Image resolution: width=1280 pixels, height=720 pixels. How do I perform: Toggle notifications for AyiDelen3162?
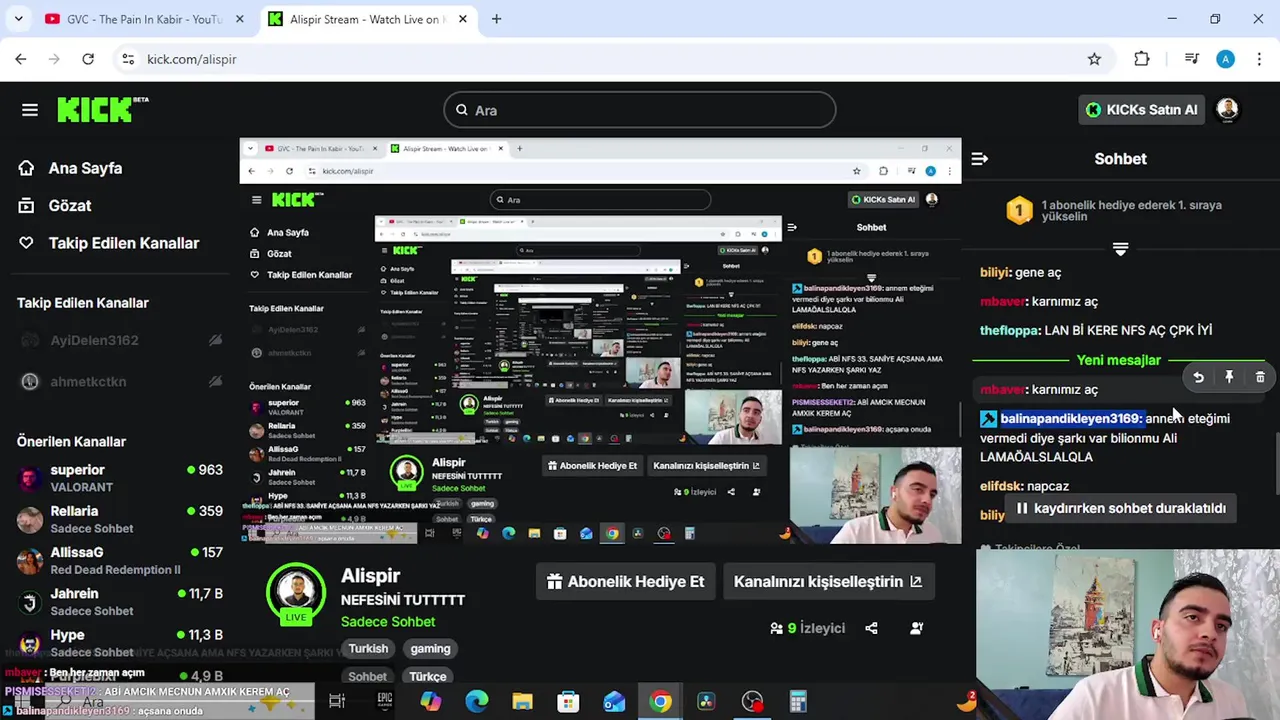[215, 341]
